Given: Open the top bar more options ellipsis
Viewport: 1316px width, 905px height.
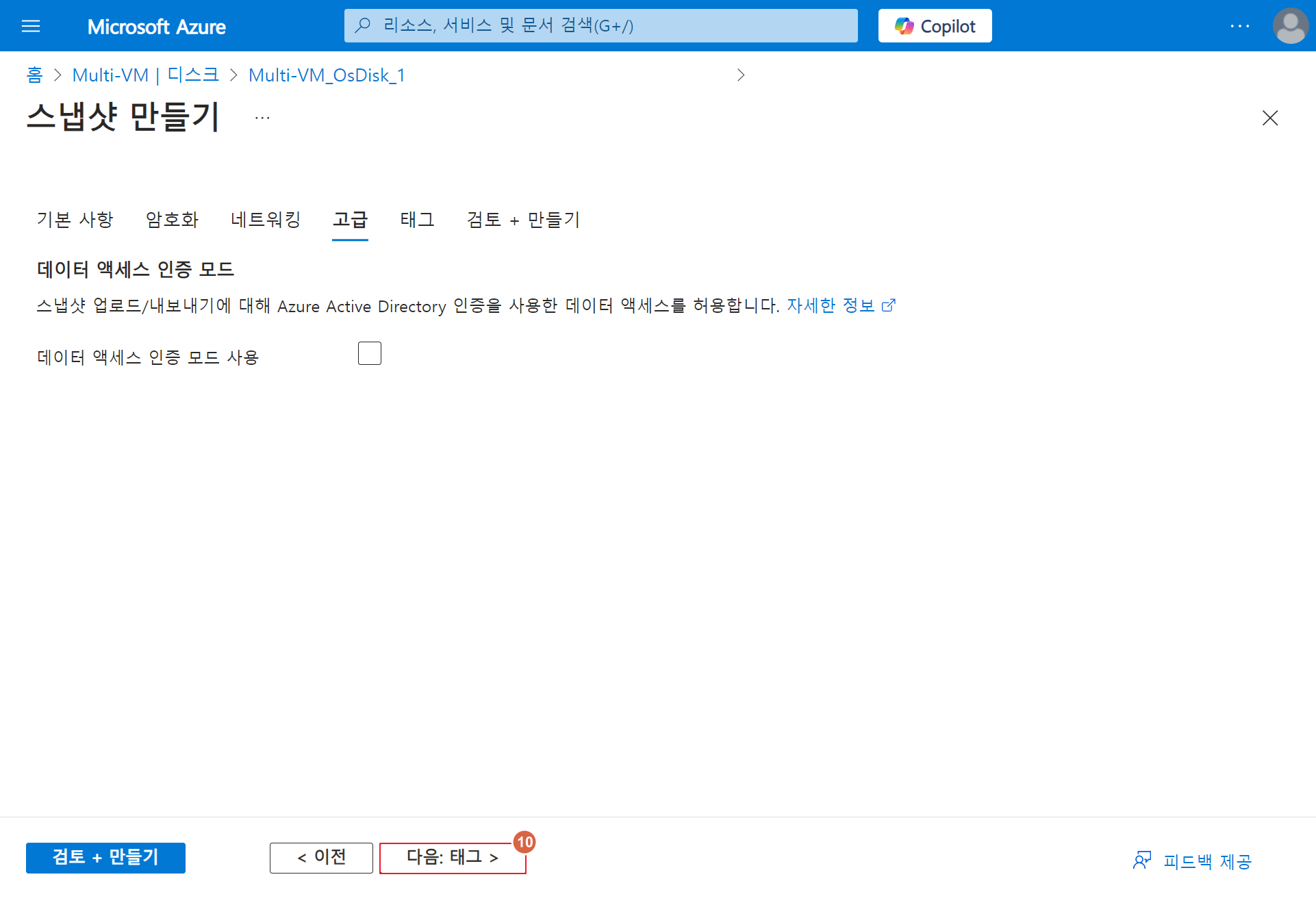Looking at the screenshot, I should pos(1239,26).
